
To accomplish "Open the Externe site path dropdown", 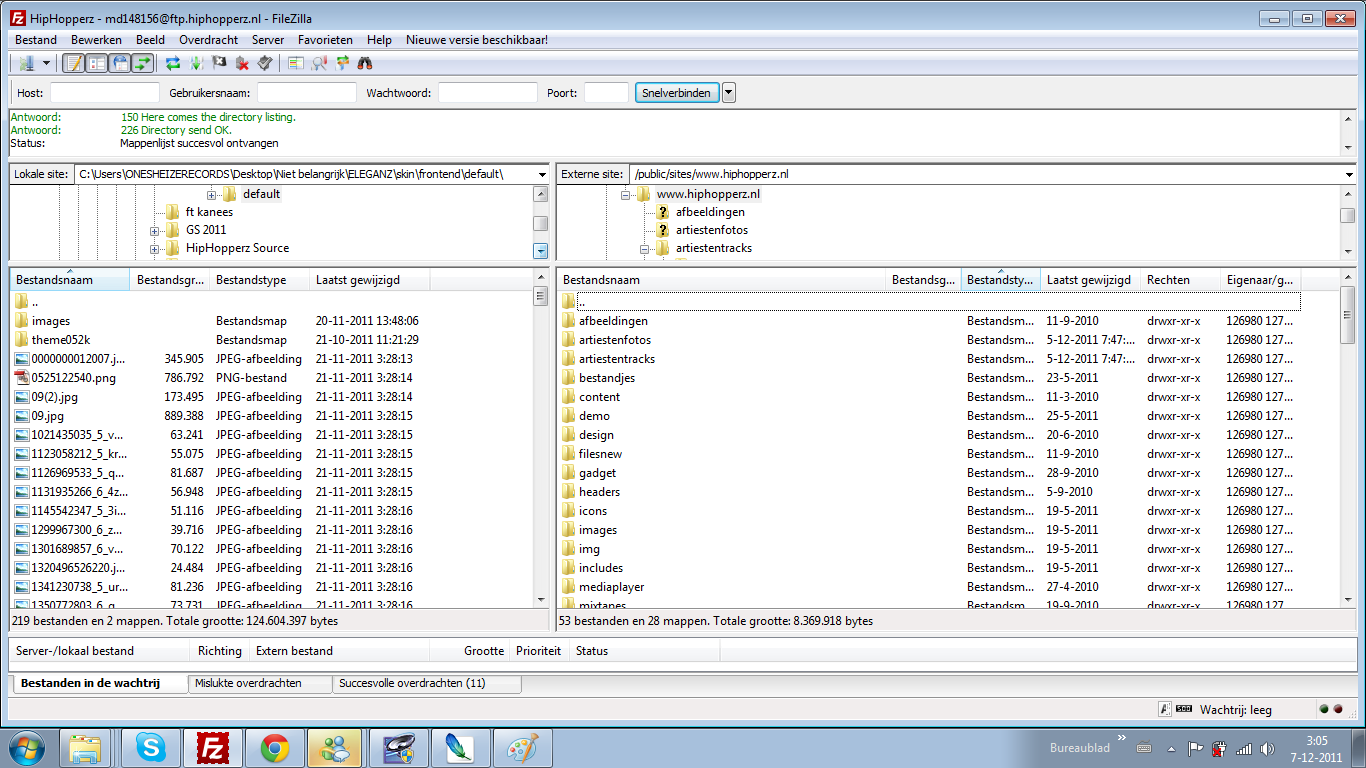I will click(x=1348, y=174).
